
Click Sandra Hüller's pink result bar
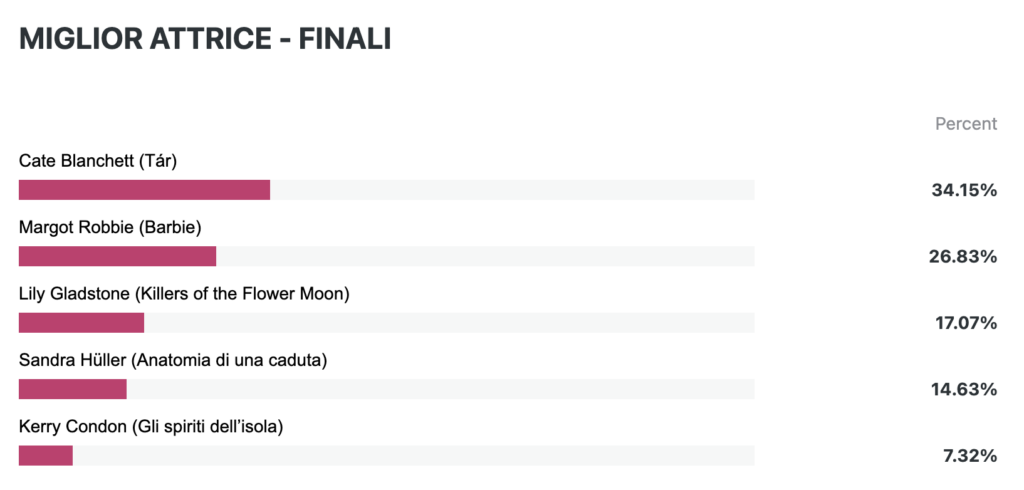72,389
